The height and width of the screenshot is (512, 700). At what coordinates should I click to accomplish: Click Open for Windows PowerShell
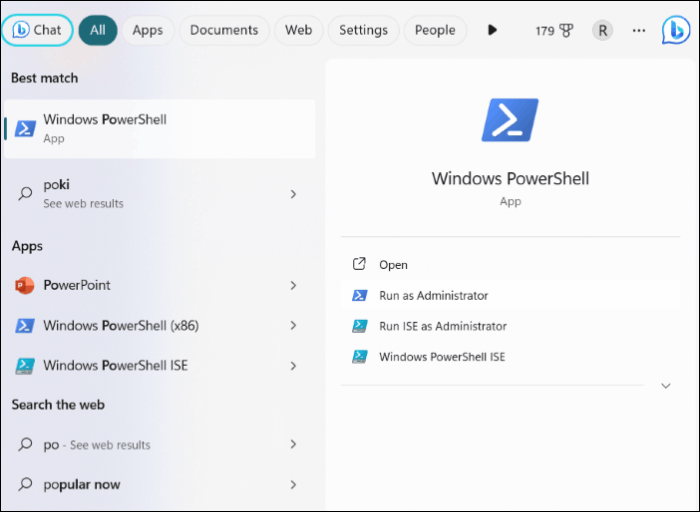pos(393,265)
